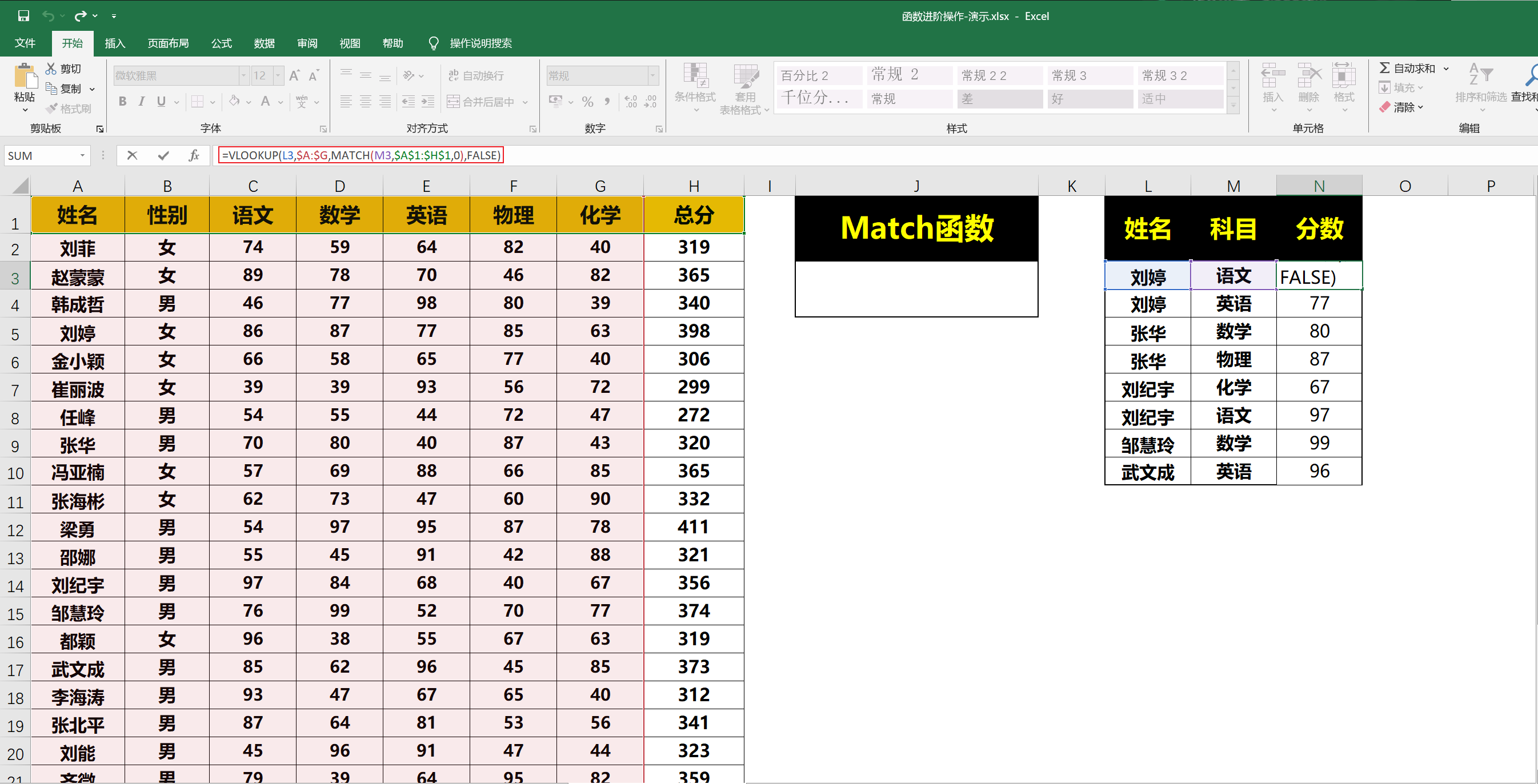Image resolution: width=1538 pixels, height=784 pixels.
Task: Click the comma style icon
Action: [607, 102]
